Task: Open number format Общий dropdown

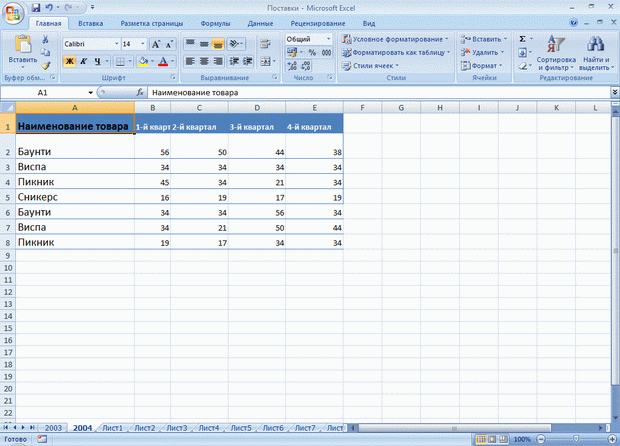Action: (328, 39)
